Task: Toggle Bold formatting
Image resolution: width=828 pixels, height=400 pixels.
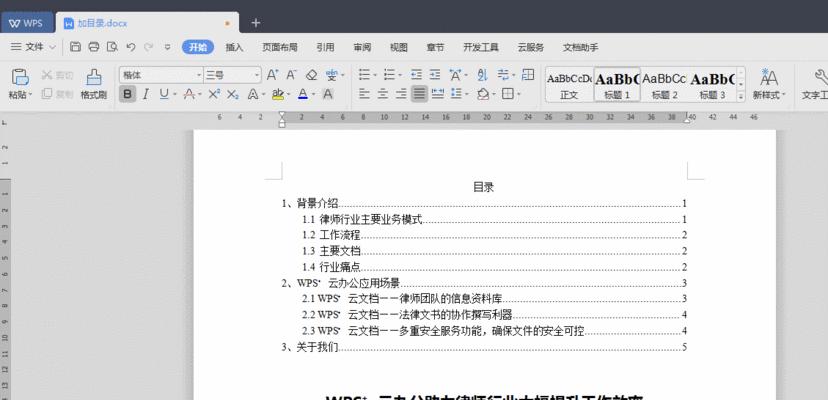Action: (127, 94)
